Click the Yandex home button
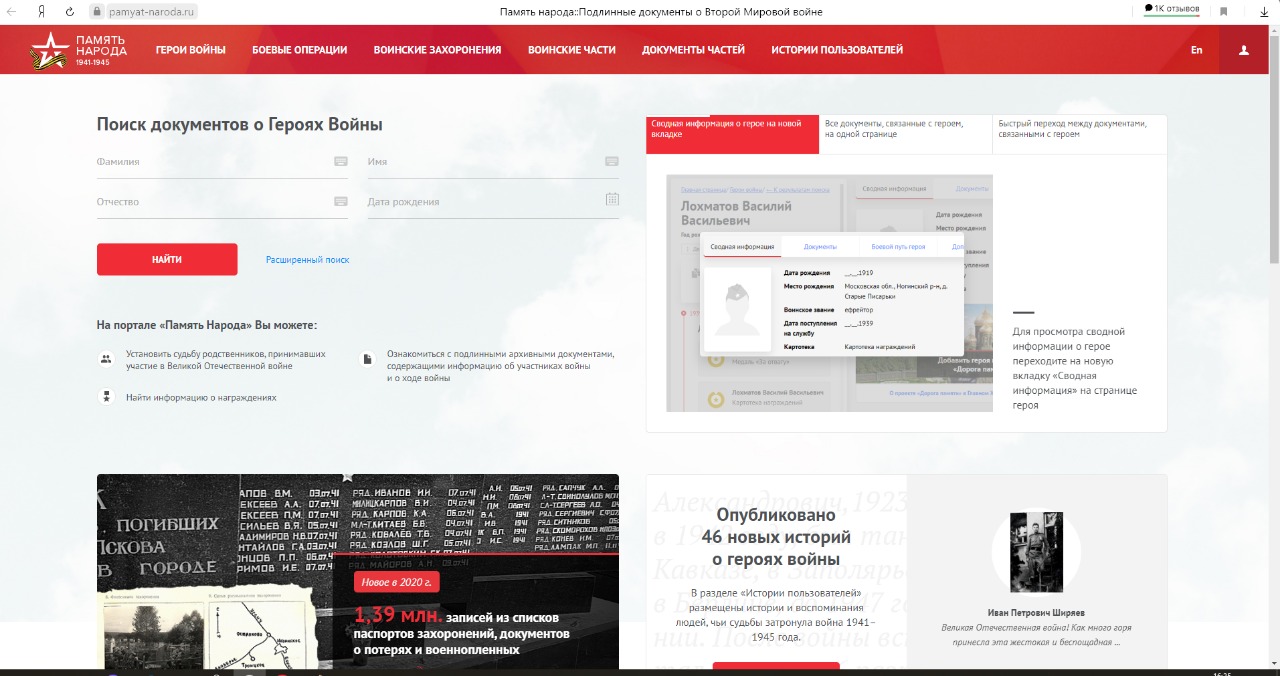Viewport: 1280px width, 676px height. [x=41, y=11]
